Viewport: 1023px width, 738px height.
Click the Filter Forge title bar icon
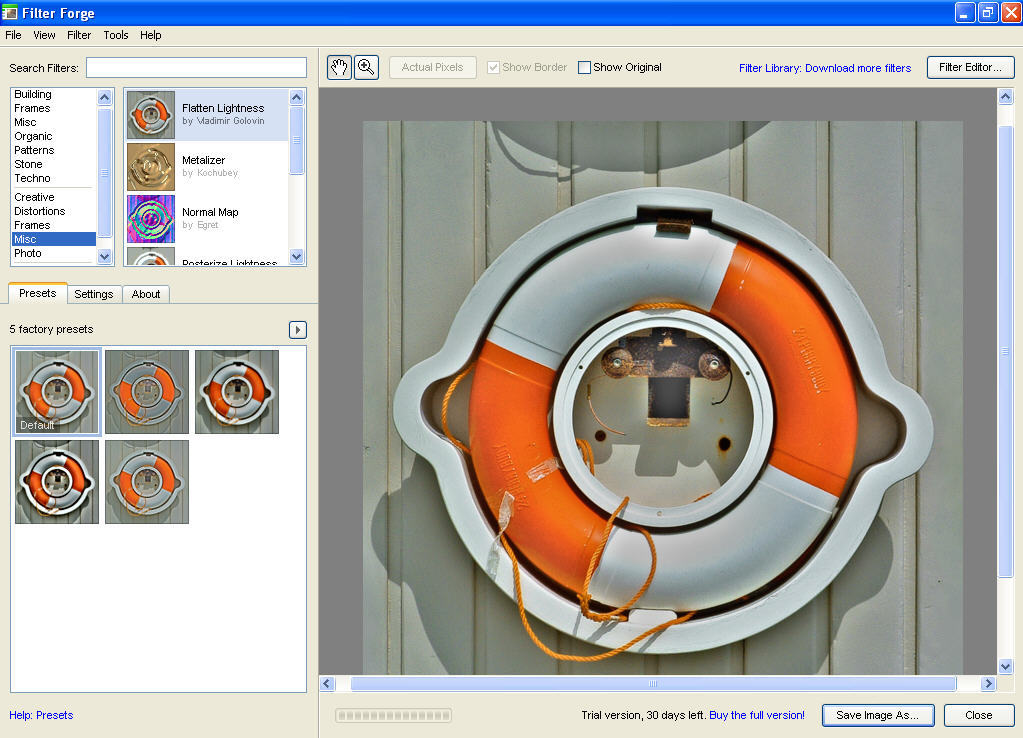[9, 12]
